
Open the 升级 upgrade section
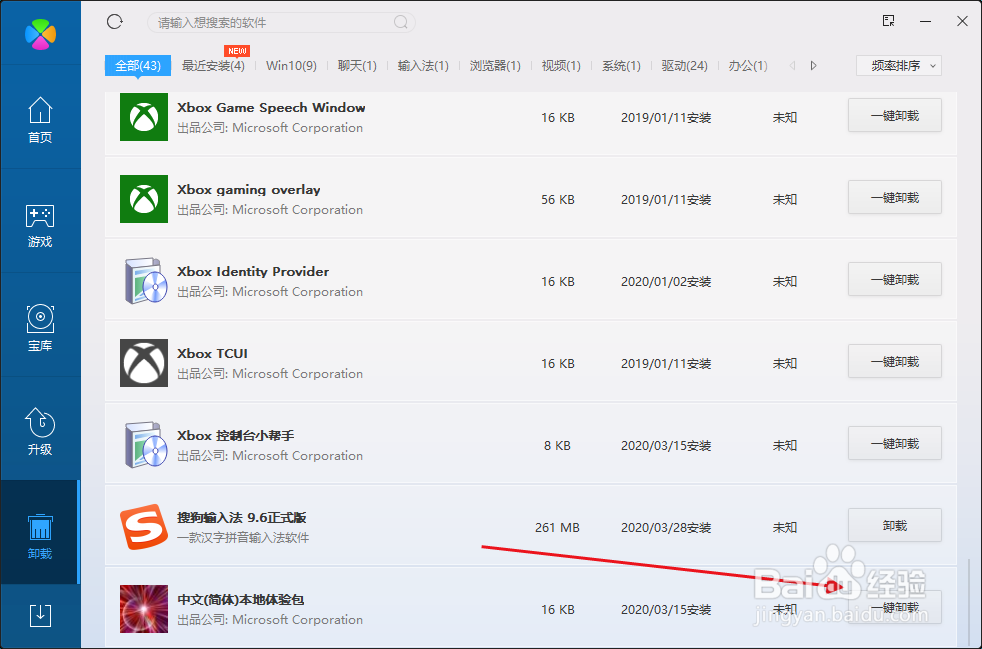(x=40, y=432)
